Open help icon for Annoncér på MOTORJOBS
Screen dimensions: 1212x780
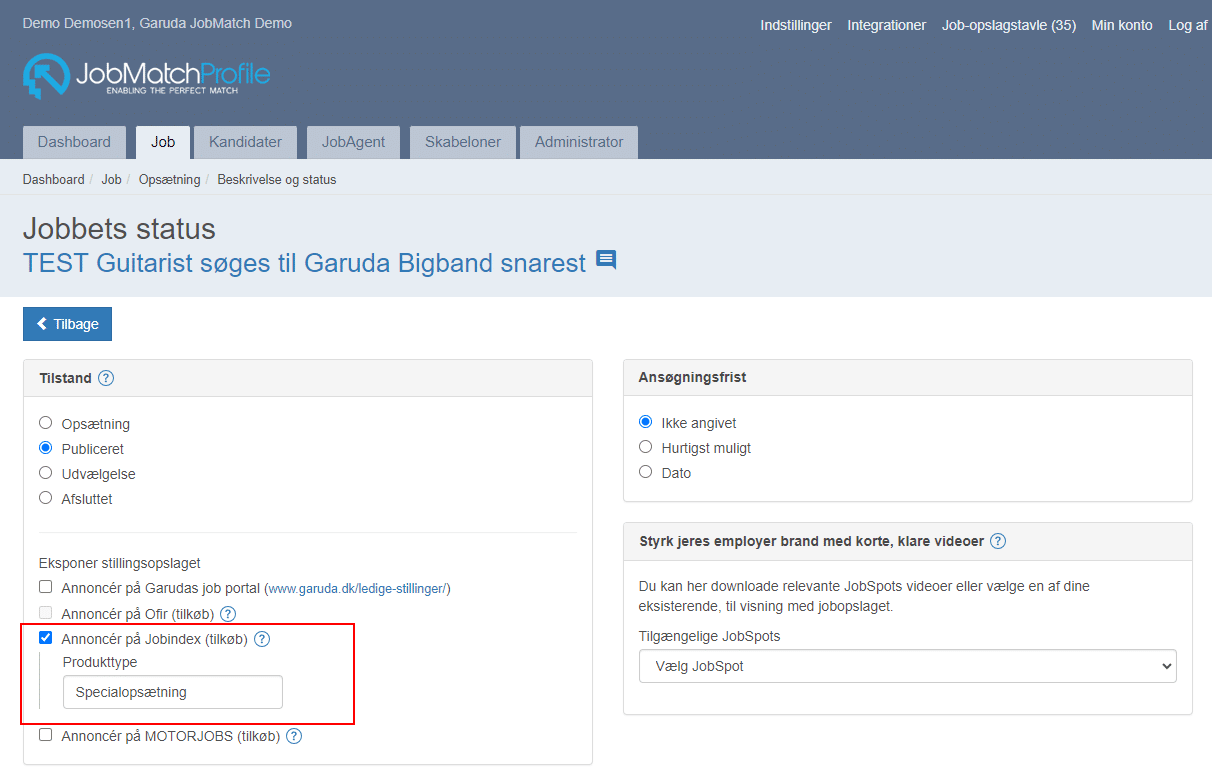[294, 736]
